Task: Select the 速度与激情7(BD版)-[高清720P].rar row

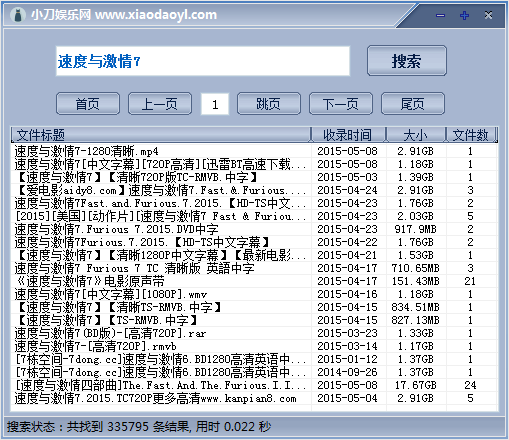Action: coord(255,333)
